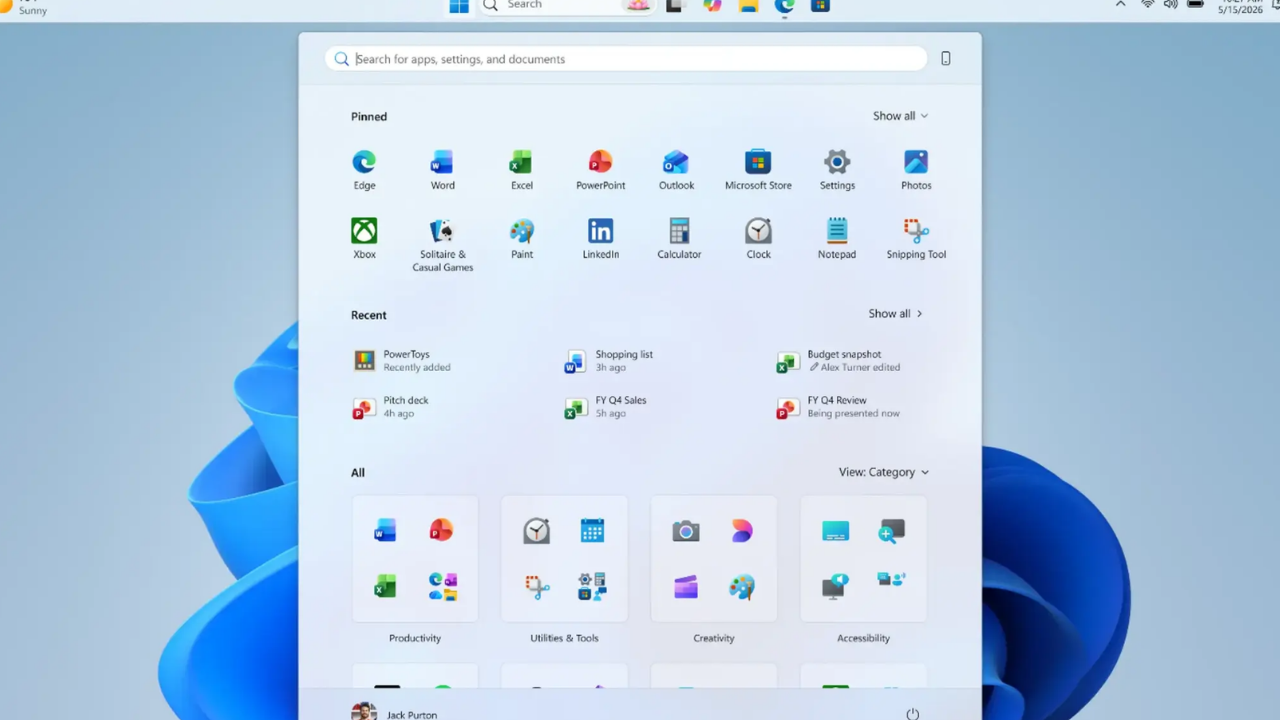Open FY Q4 Review presentation
The height and width of the screenshot is (720, 1280).
tap(839, 406)
